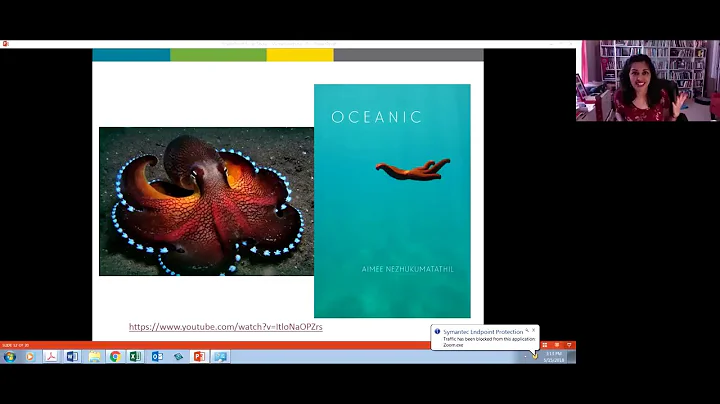Switch to PowerPoint on the taskbar
Screen dimensions: 720x404
click(199, 357)
